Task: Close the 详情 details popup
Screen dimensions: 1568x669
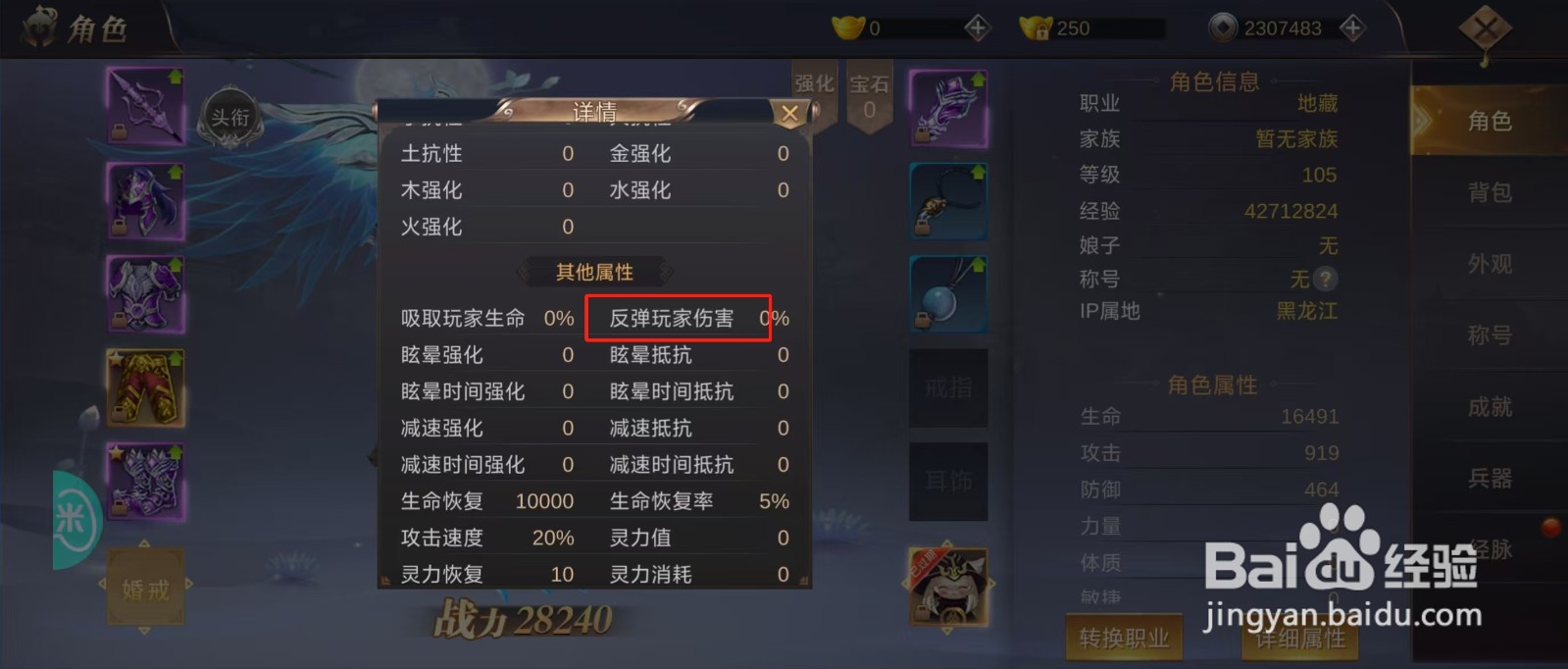Action: 789,114
